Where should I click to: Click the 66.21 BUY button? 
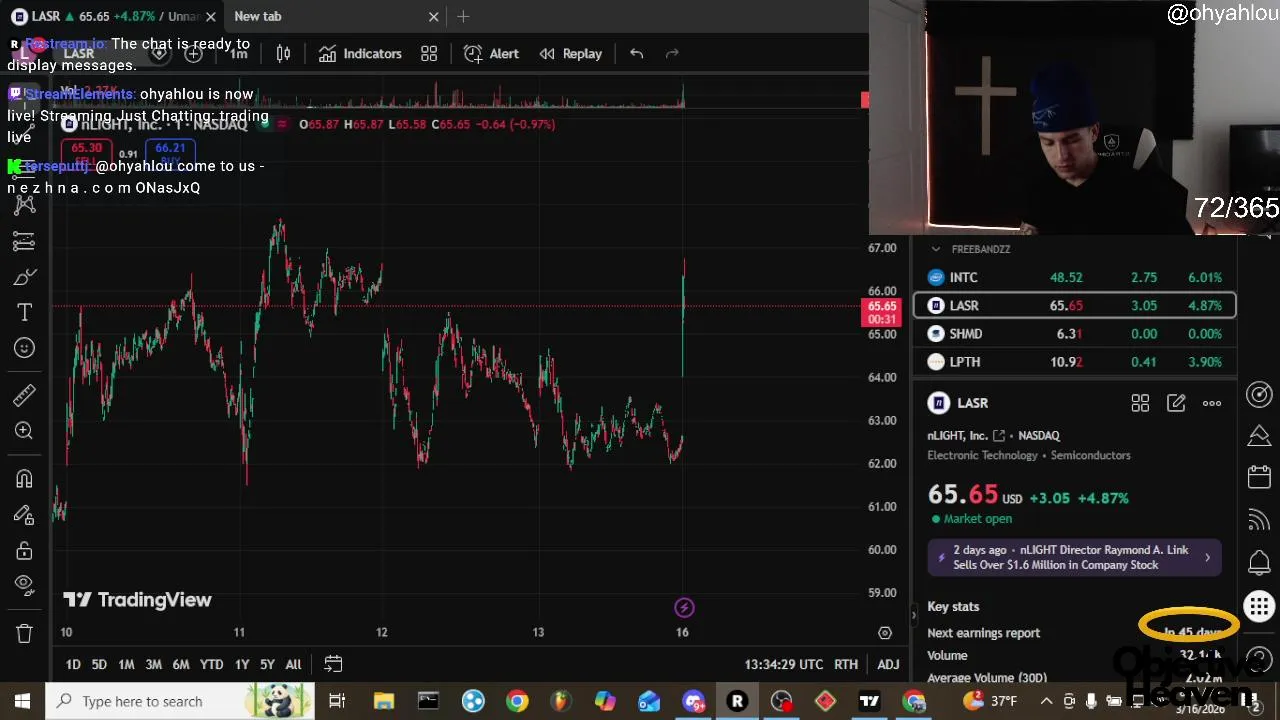coord(170,152)
